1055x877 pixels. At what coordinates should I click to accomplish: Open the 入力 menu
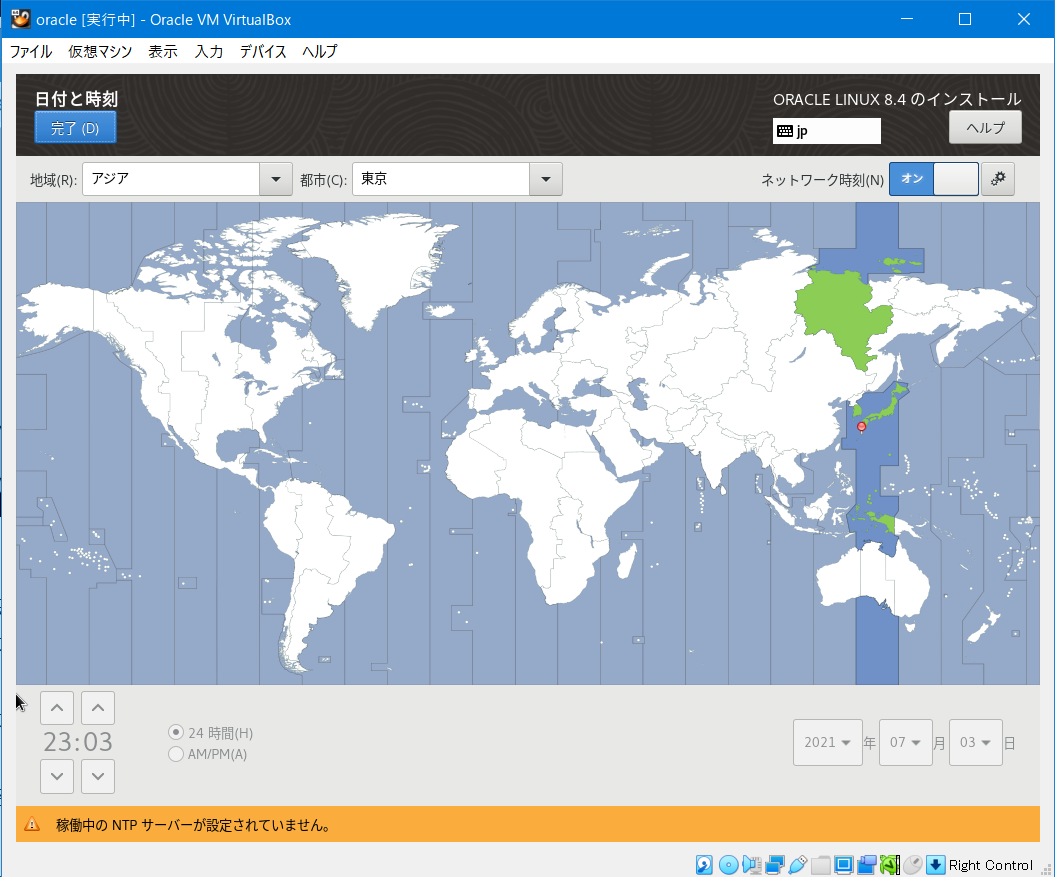pos(209,52)
